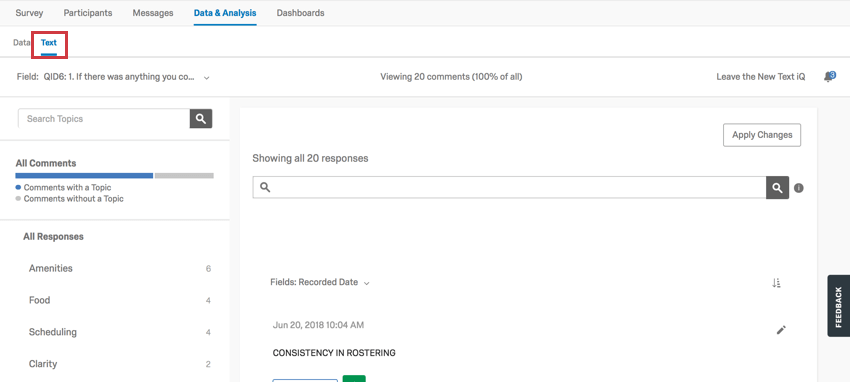The width and height of the screenshot is (850, 382).
Task: Click the pencil edit icon on response
Action: pyautogui.click(x=781, y=330)
